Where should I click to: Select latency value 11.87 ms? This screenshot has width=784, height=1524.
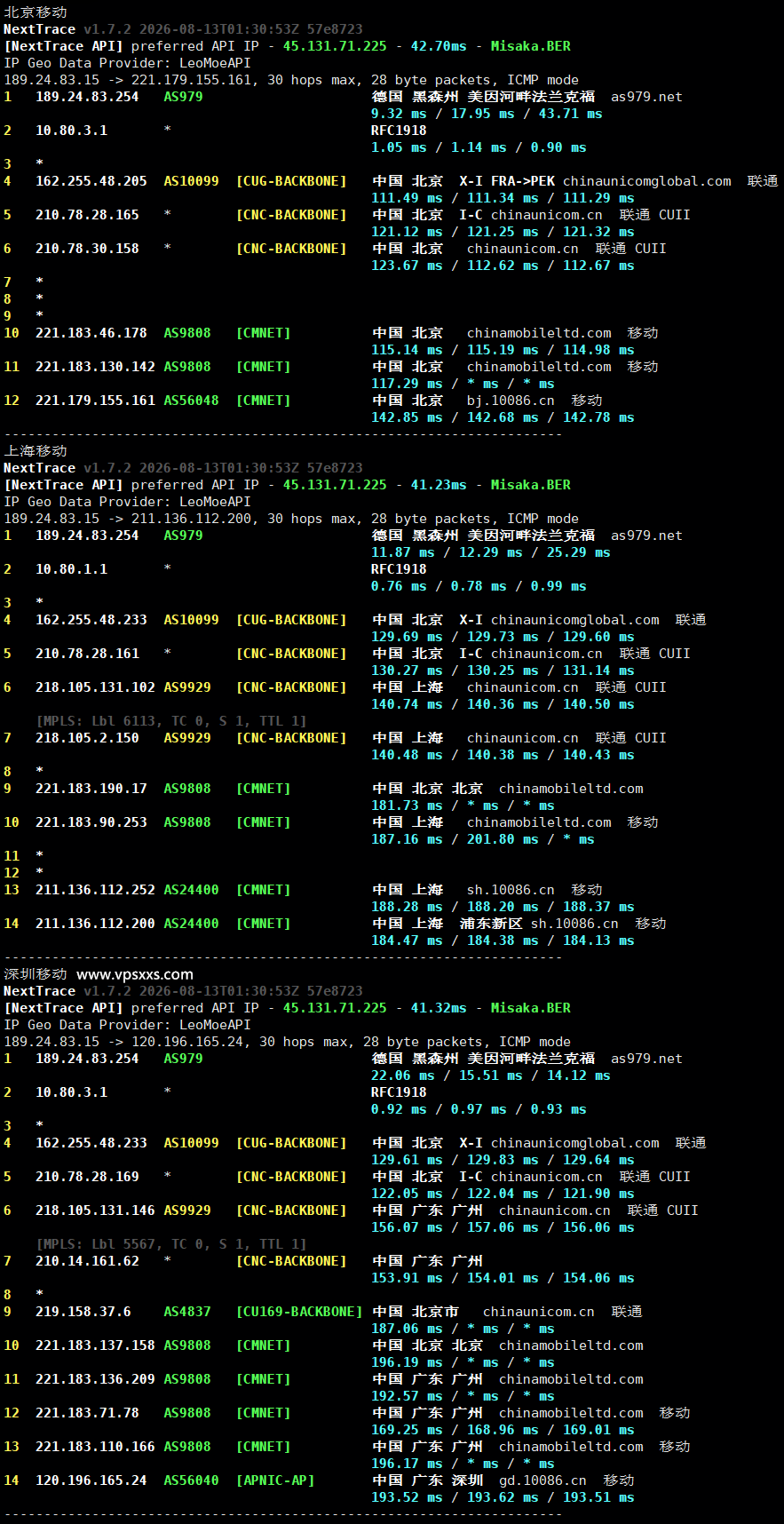click(x=402, y=552)
